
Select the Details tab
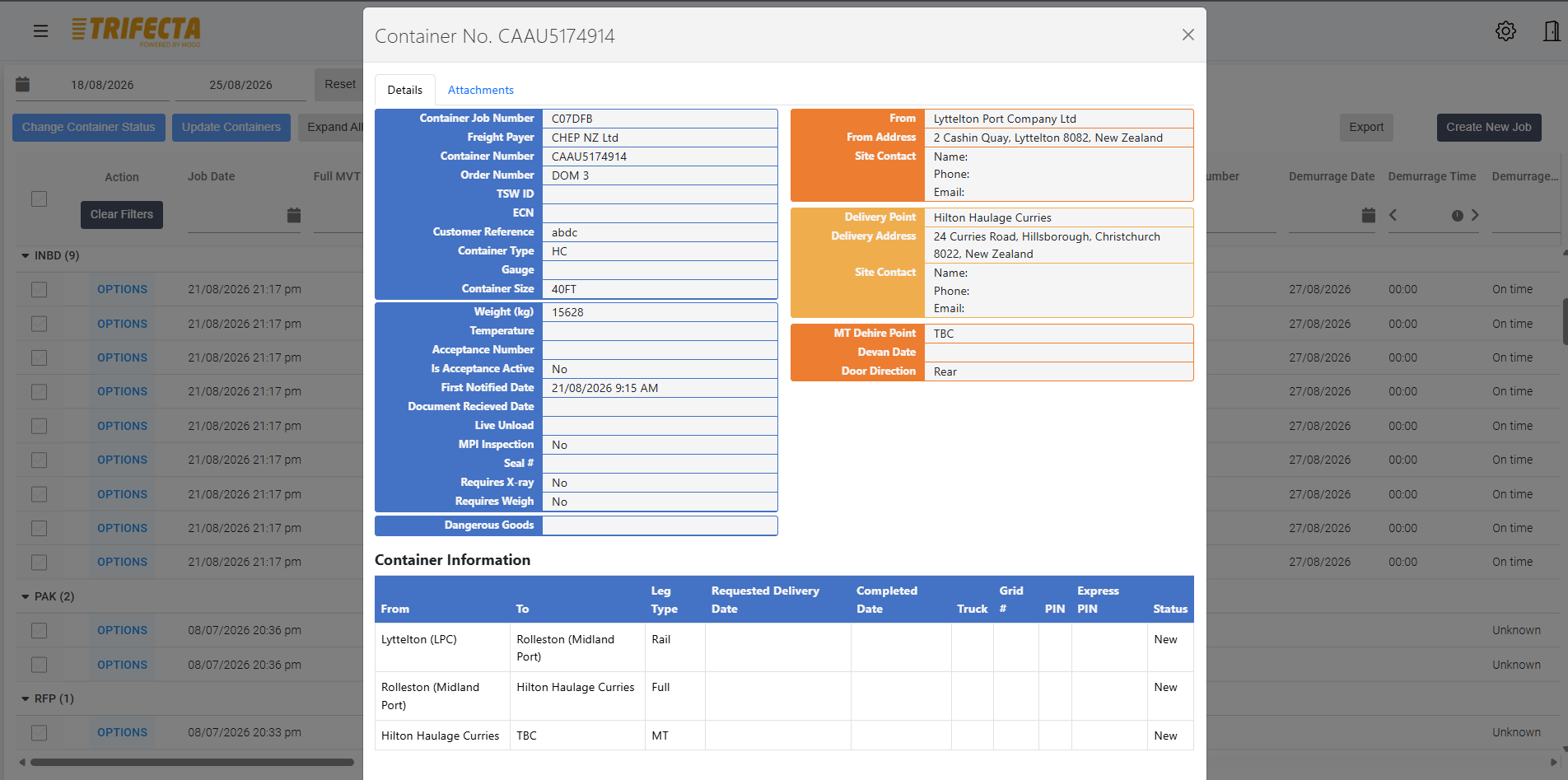404,90
